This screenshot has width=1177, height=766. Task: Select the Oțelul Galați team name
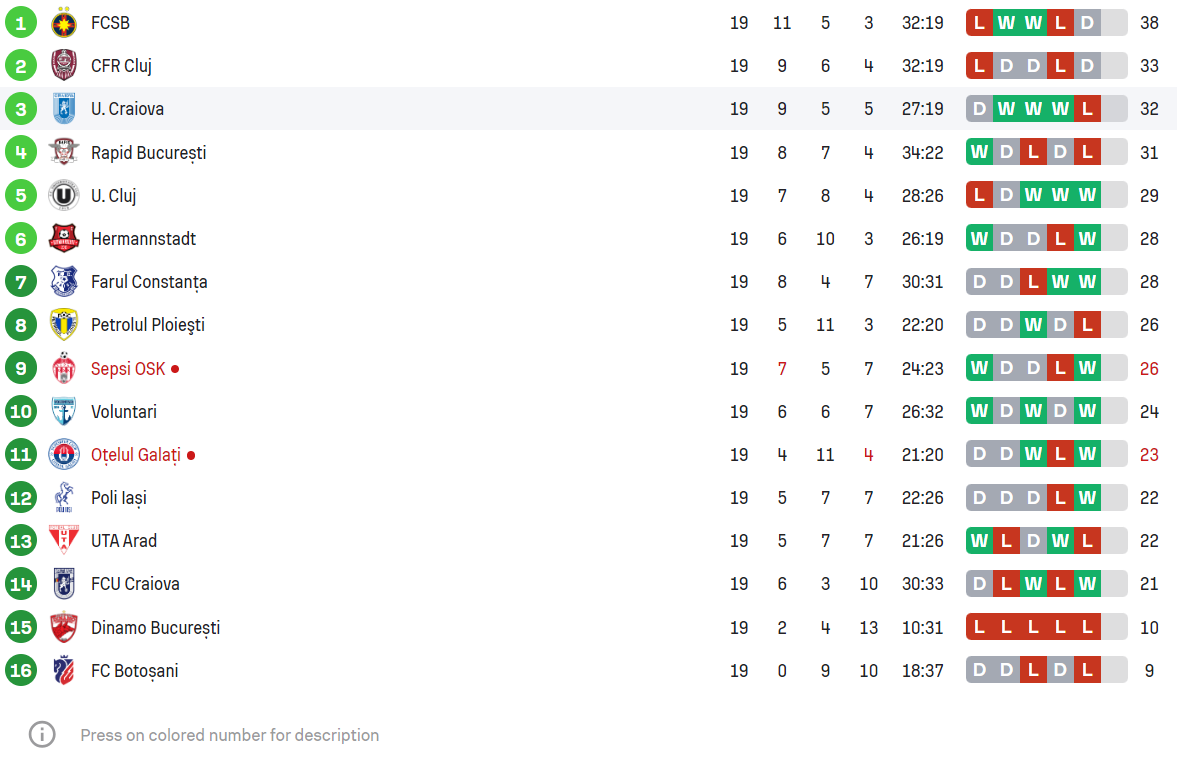136,455
